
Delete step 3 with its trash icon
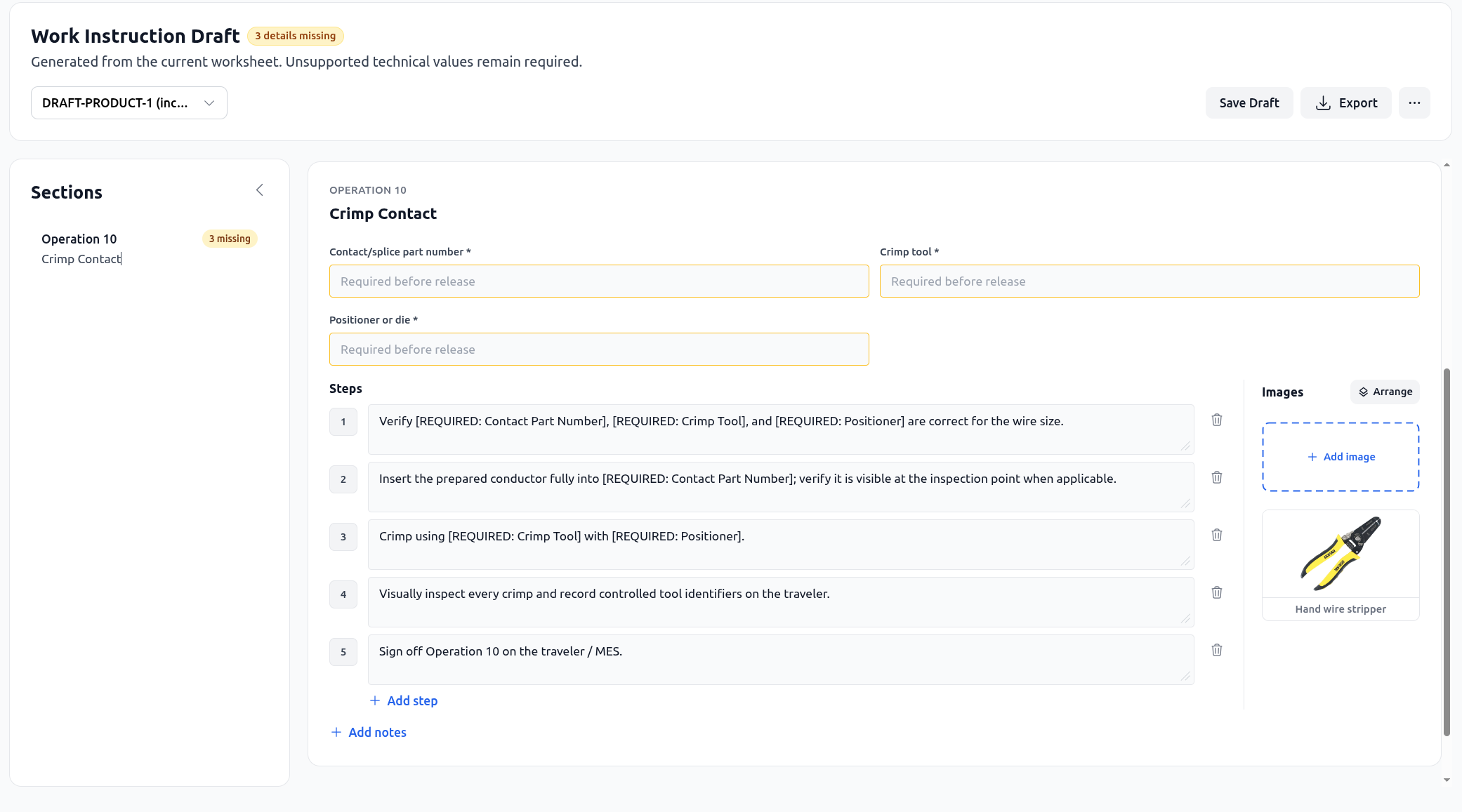click(x=1217, y=535)
